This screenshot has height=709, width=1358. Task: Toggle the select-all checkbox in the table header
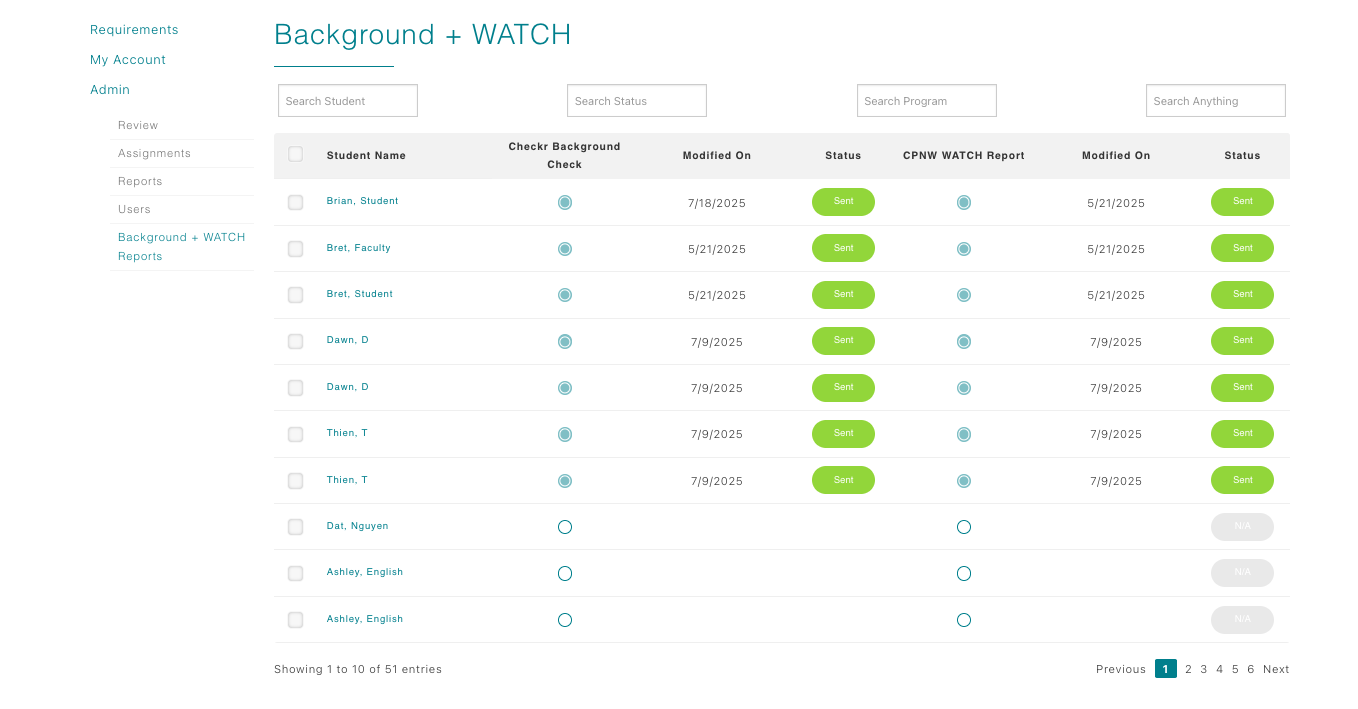point(295,155)
